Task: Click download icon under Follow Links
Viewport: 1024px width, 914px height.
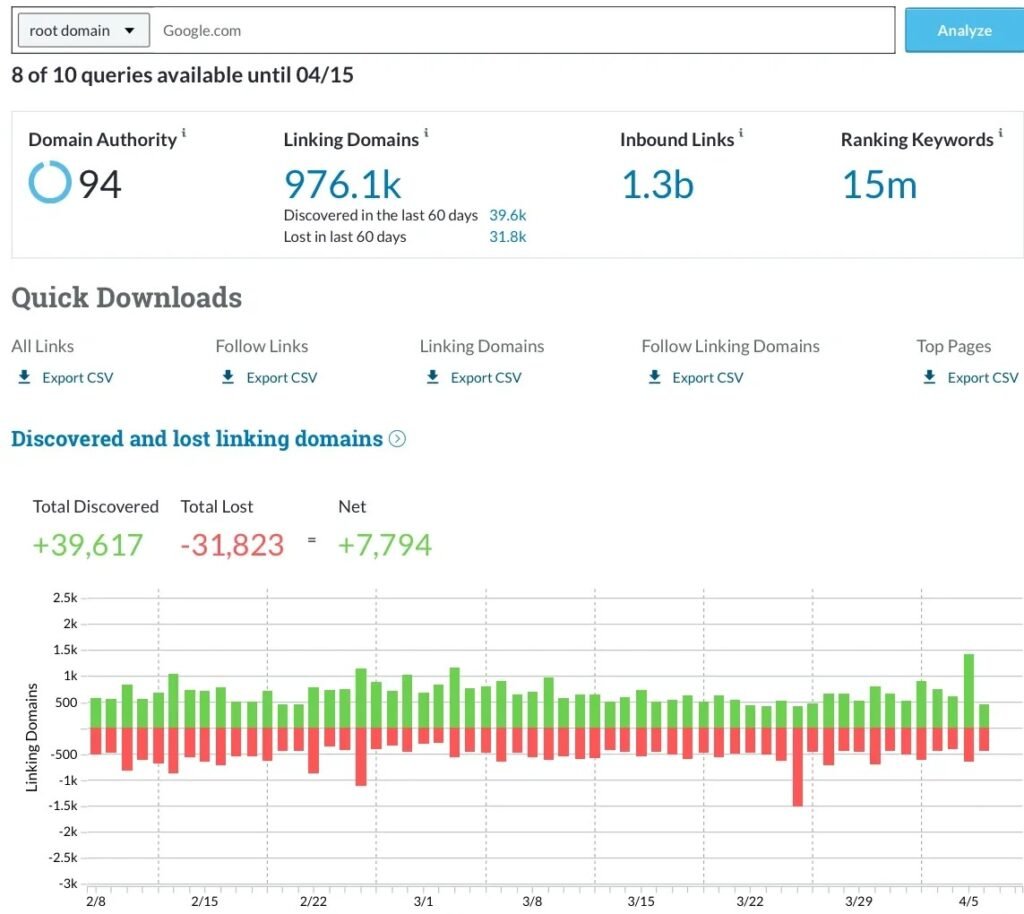Action: click(x=228, y=377)
